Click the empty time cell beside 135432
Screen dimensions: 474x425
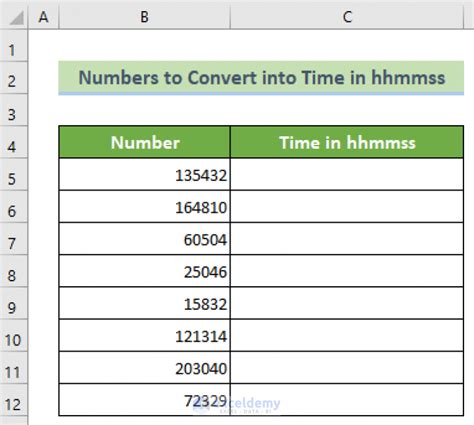click(347, 174)
